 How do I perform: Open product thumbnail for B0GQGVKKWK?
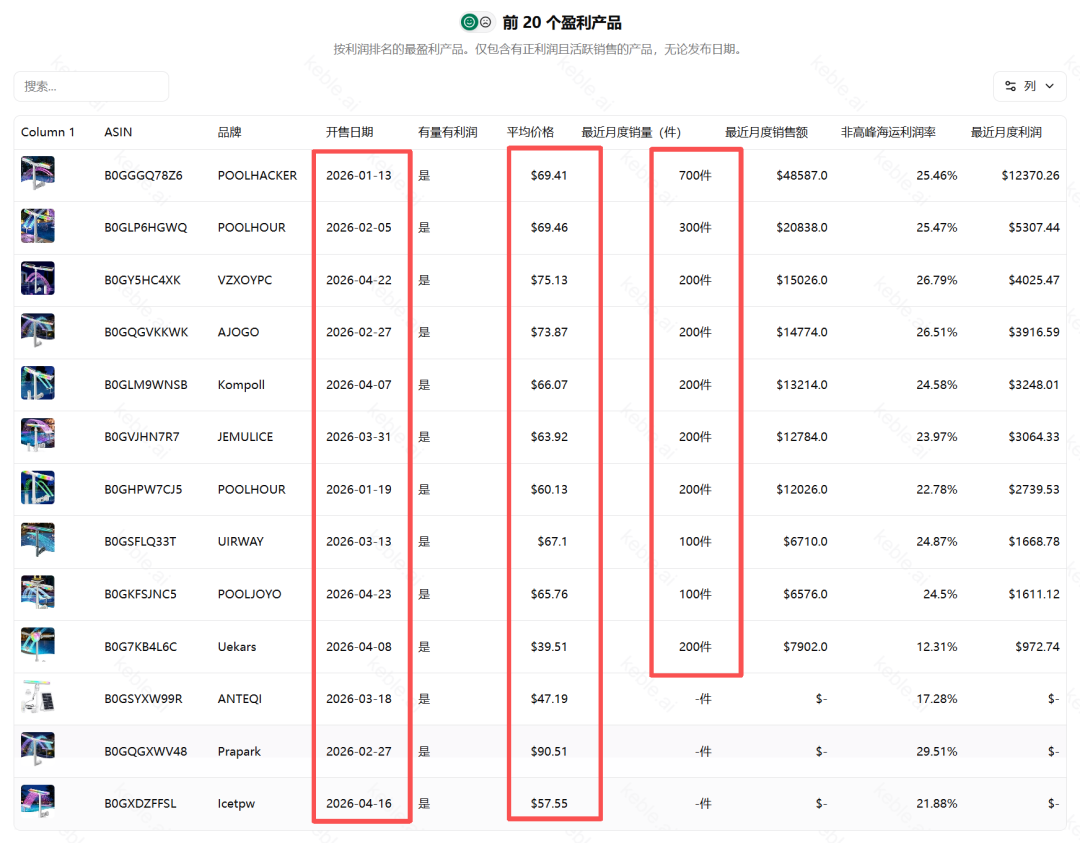coord(38,331)
